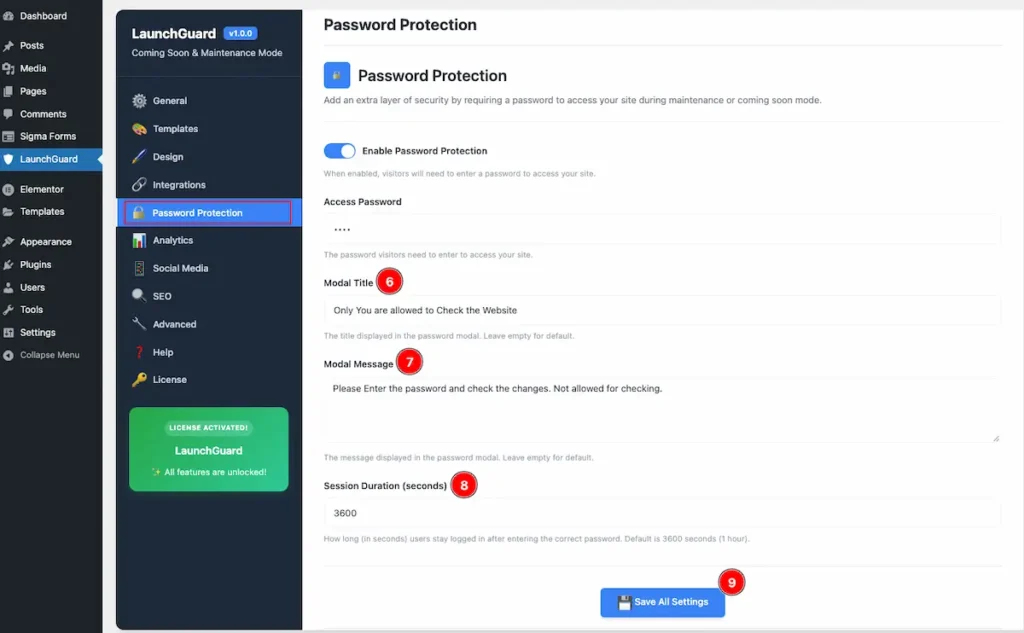Click the Appearance brush icon
This screenshot has height=633, width=1024.
tap(8, 242)
